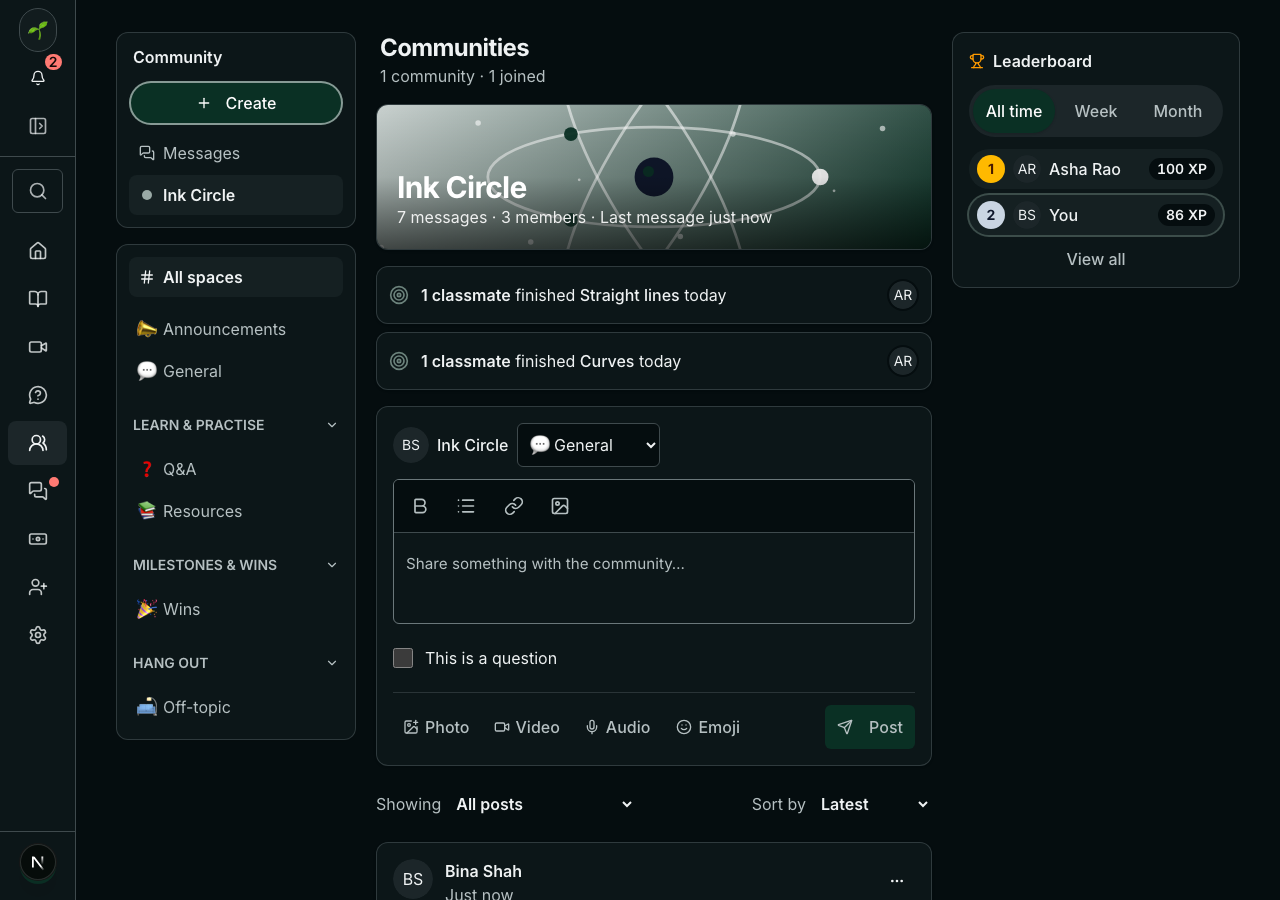This screenshot has width=1280, height=900.
Task: Open the notifications bell
Action: tap(38, 78)
